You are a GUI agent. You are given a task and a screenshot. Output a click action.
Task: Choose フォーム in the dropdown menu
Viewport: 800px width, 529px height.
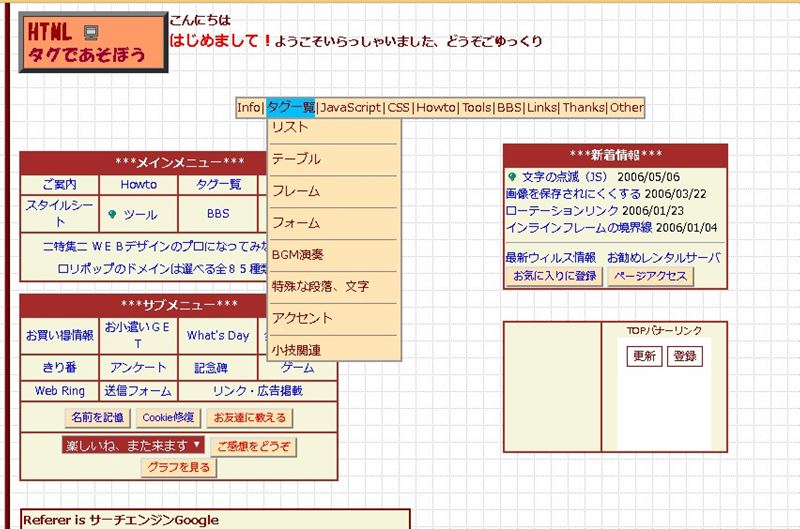click(296, 222)
